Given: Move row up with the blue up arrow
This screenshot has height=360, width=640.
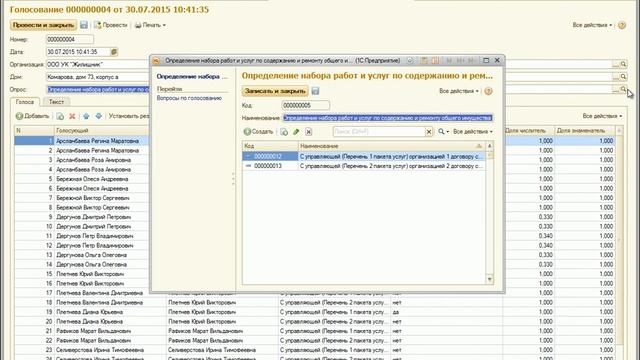Looking at the screenshot, I should coord(86,116).
